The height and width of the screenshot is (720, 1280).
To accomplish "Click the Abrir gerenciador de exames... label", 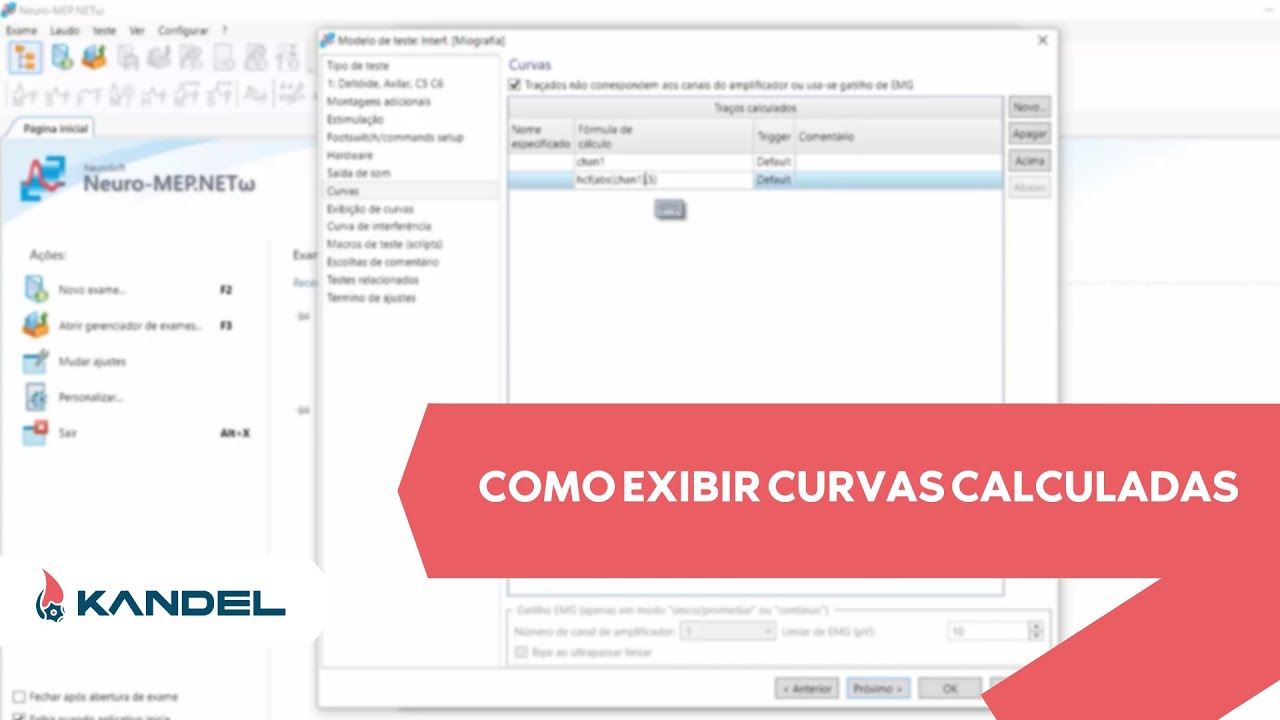I will (131, 326).
